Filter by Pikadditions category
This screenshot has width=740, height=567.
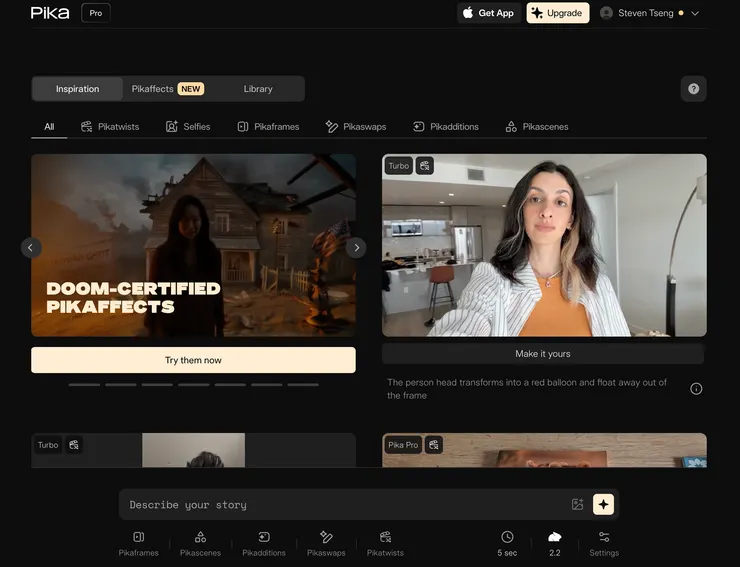[x=446, y=127]
